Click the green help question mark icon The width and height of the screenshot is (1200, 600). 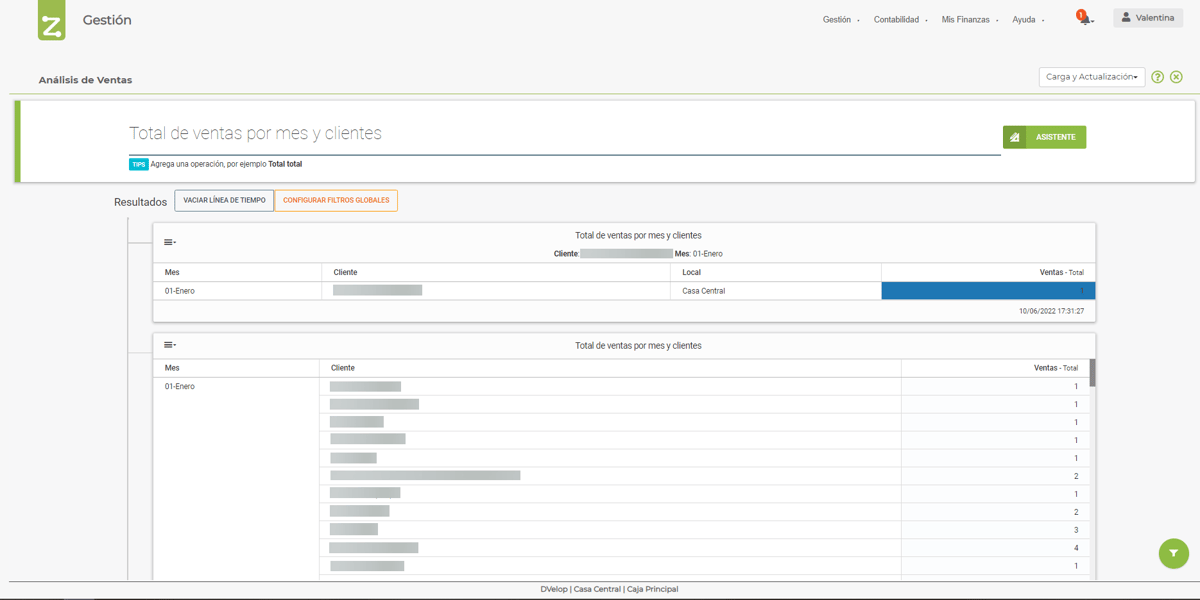coord(1158,76)
